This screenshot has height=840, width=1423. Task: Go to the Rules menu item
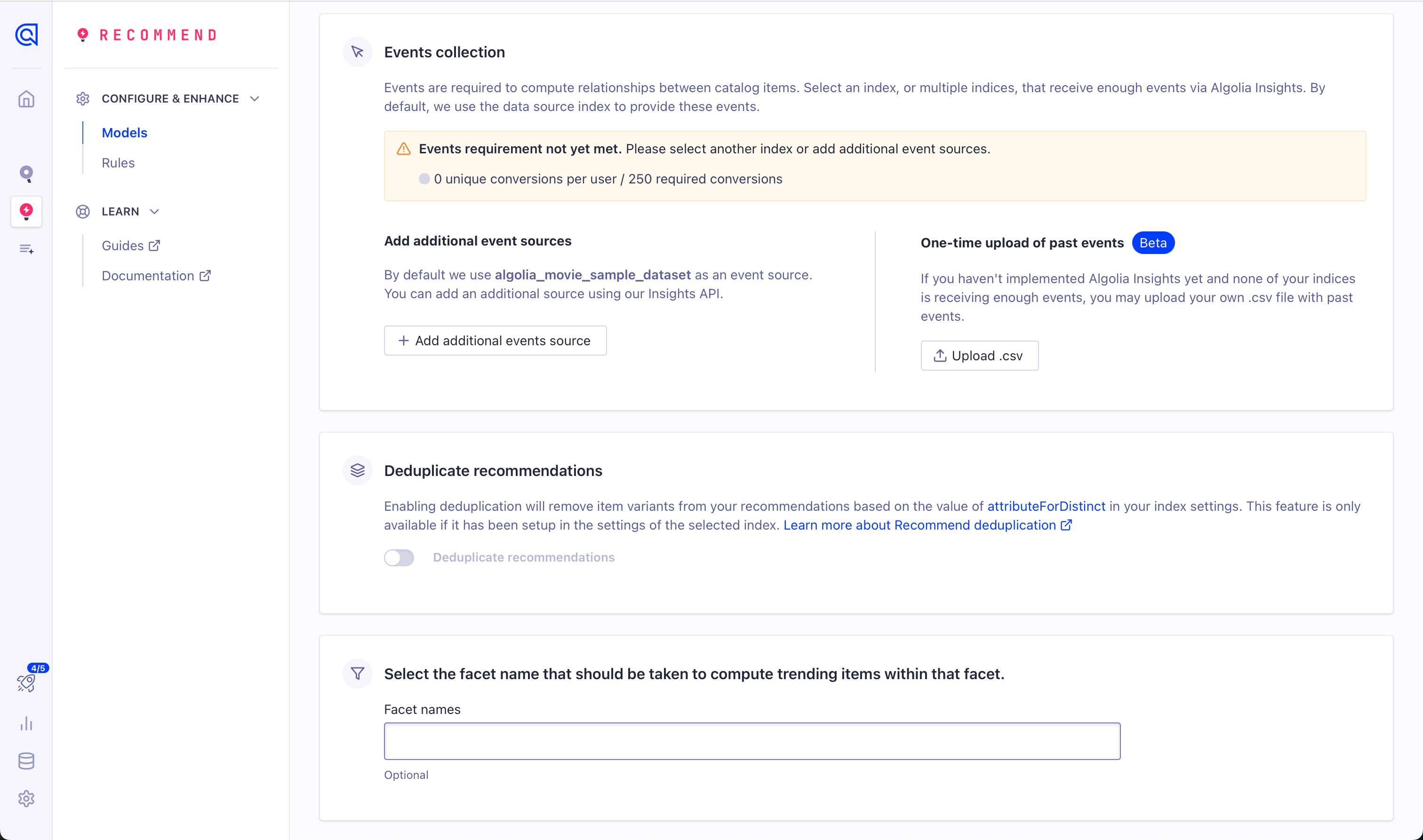point(118,163)
